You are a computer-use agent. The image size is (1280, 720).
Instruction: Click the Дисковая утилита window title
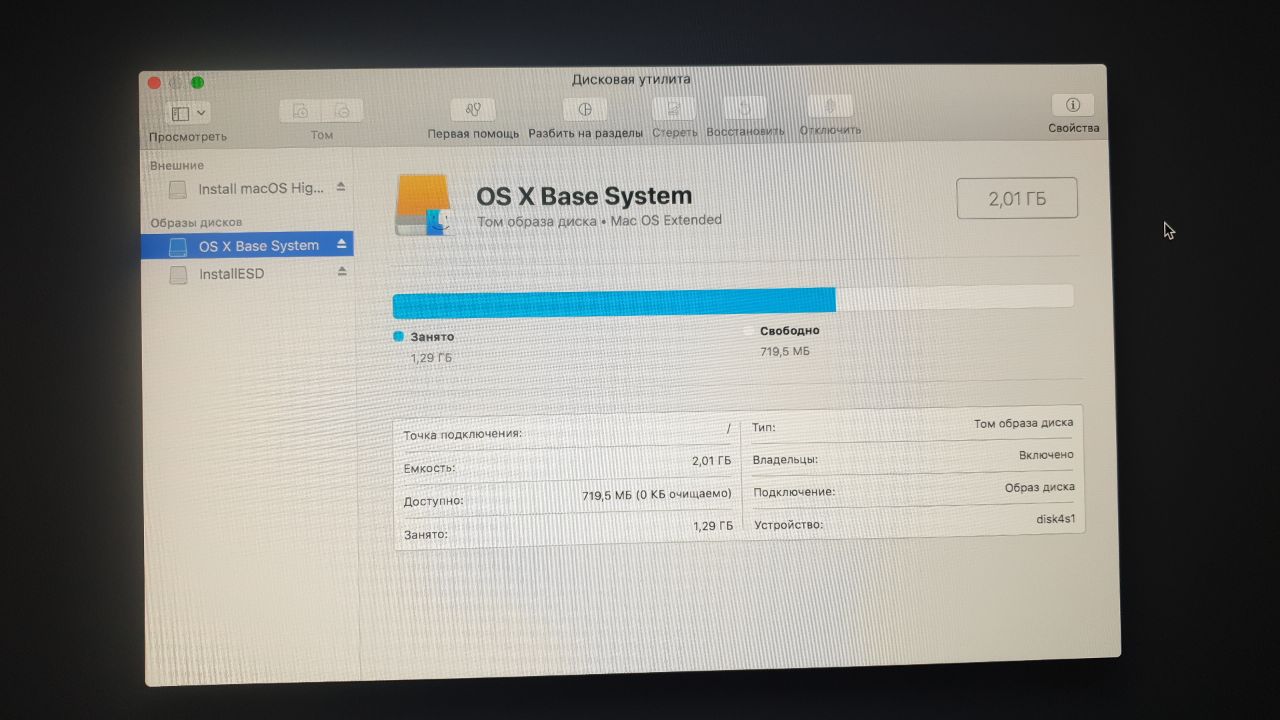pos(631,79)
